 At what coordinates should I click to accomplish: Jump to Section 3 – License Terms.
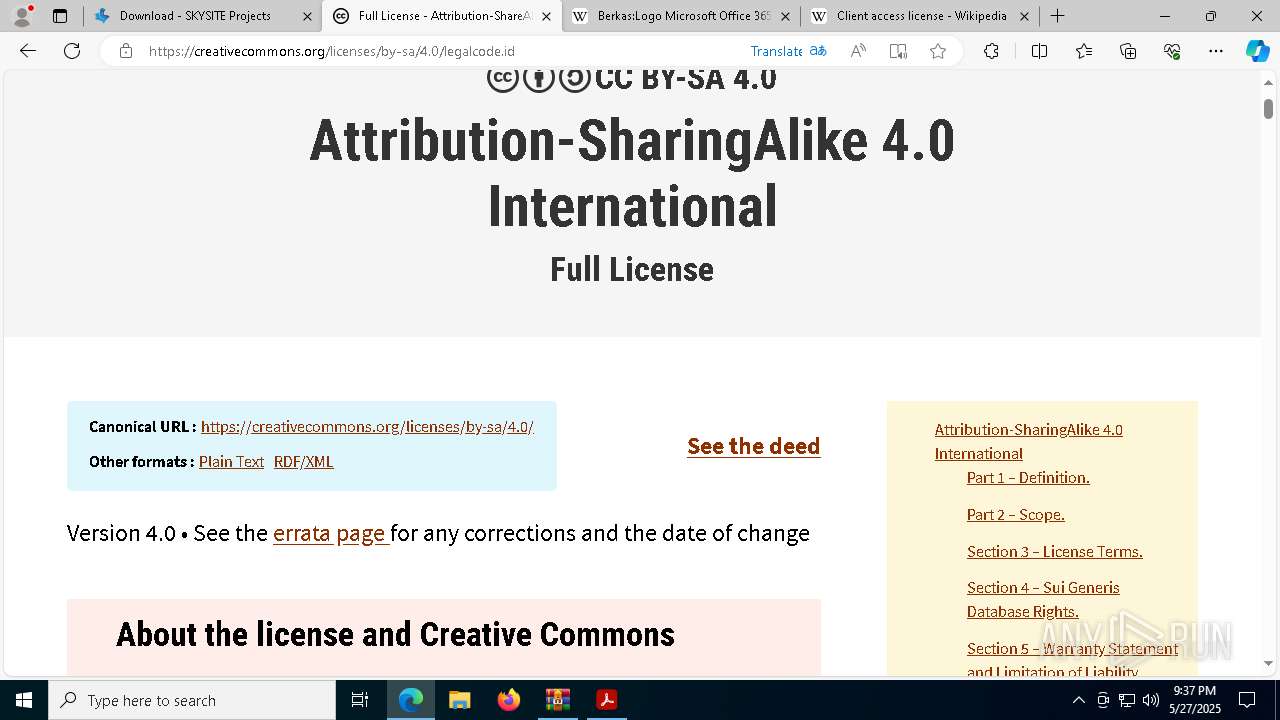[x=1054, y=552]
